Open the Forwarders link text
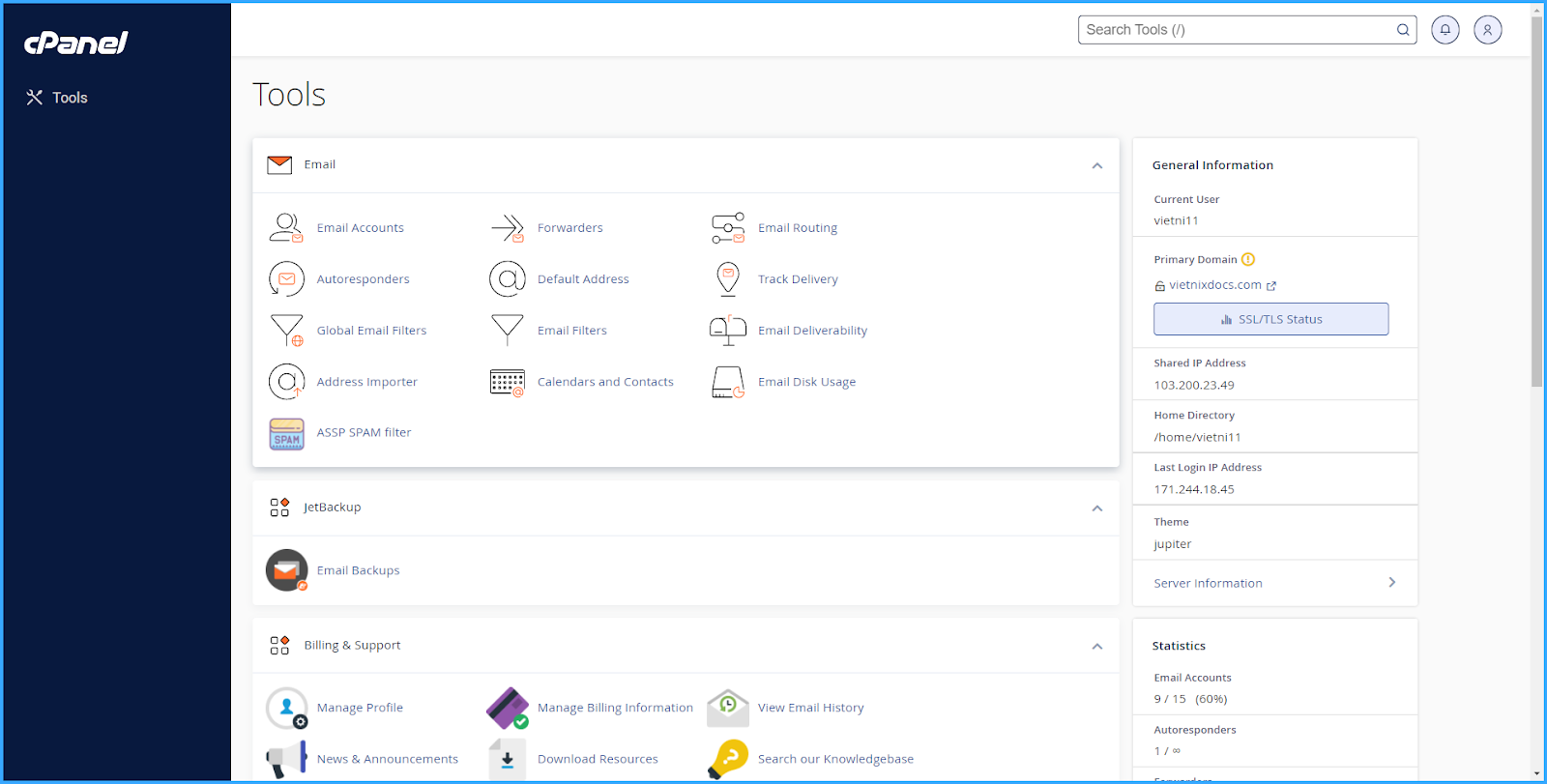This screenshot has width=1547, height=784. coord(570,228)
